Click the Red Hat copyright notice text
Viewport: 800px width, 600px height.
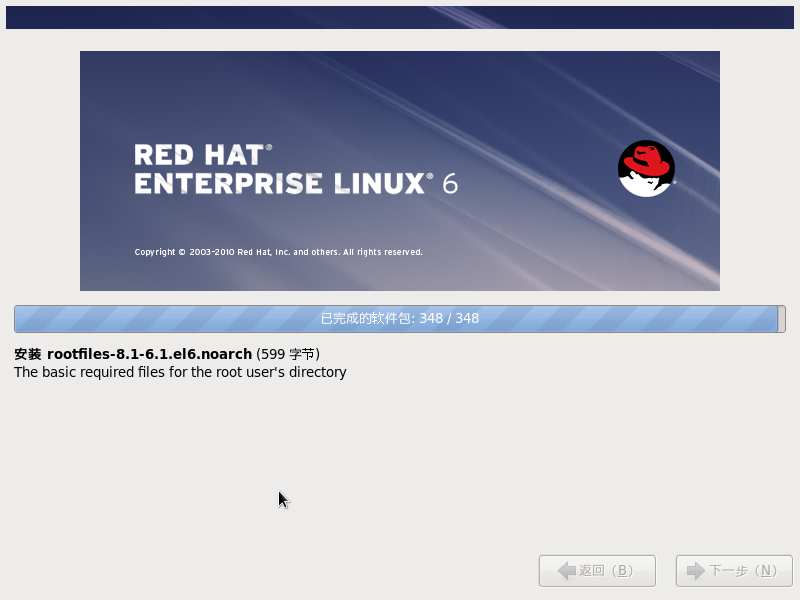point(279,252)
